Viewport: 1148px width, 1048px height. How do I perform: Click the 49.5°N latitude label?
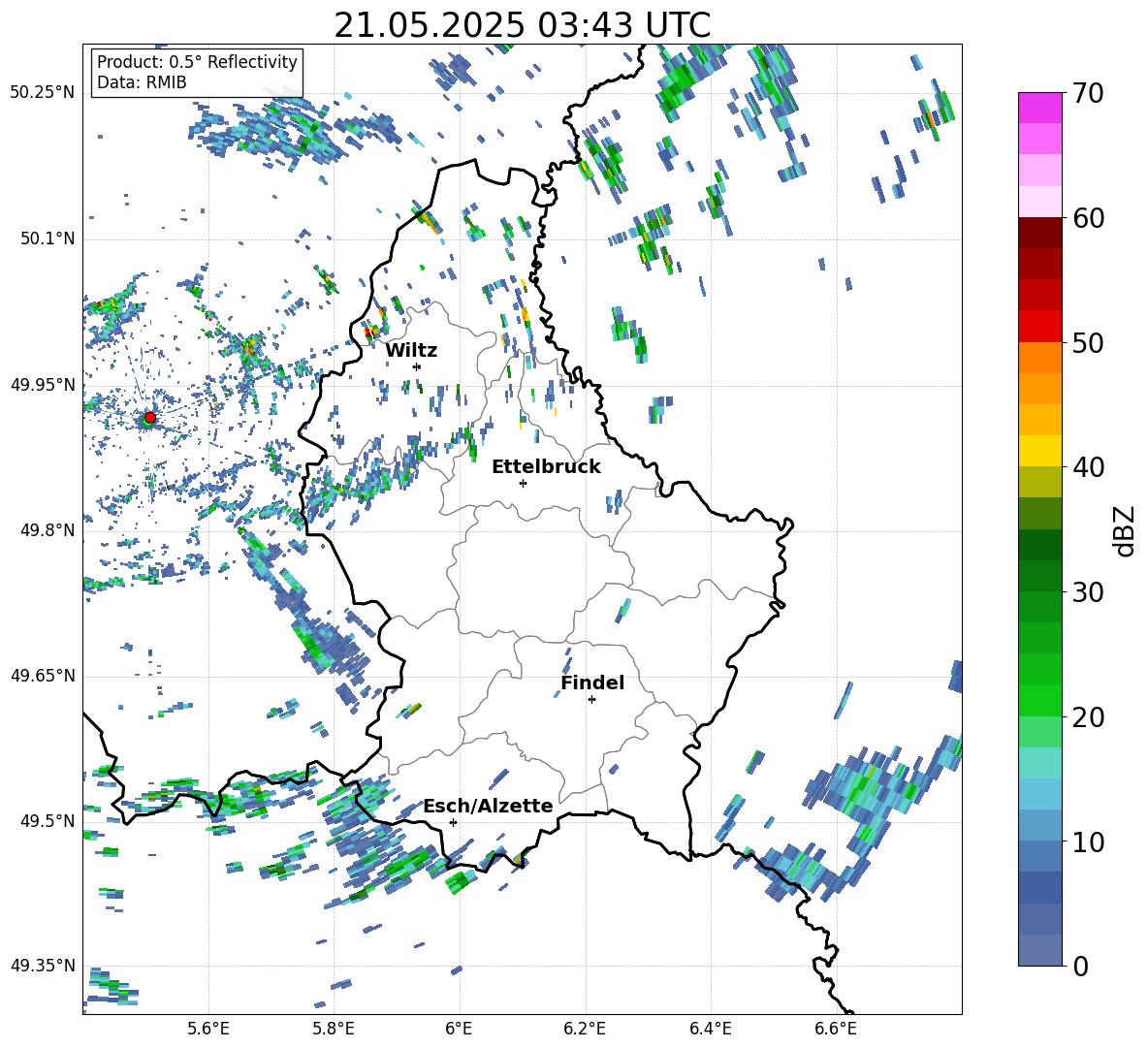tap(47, 821)
